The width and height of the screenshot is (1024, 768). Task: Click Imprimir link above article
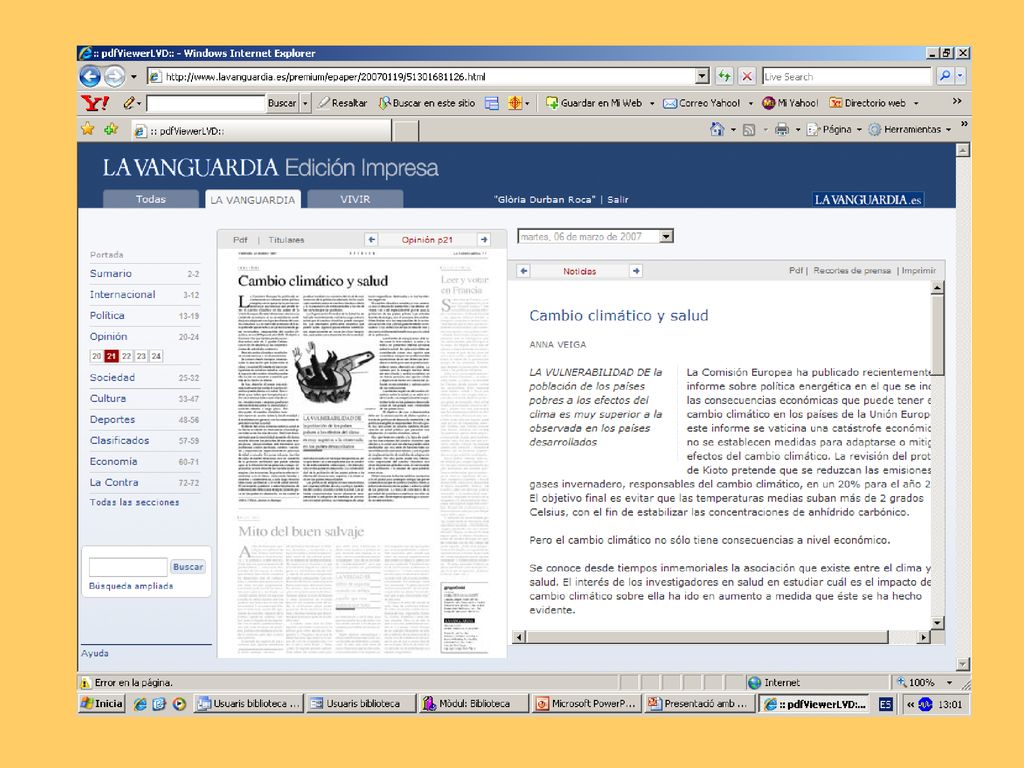click(x=919, y=270)
